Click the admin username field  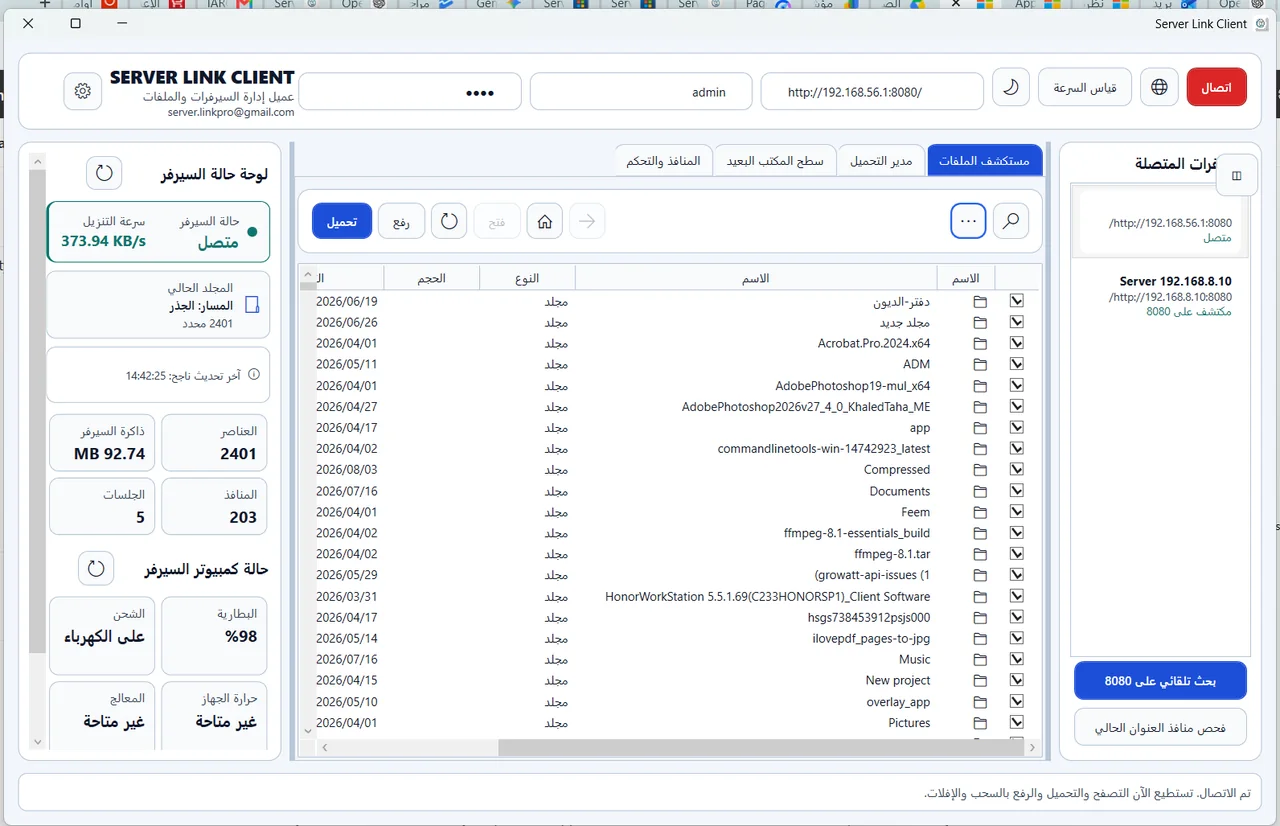tap(641, 91)
